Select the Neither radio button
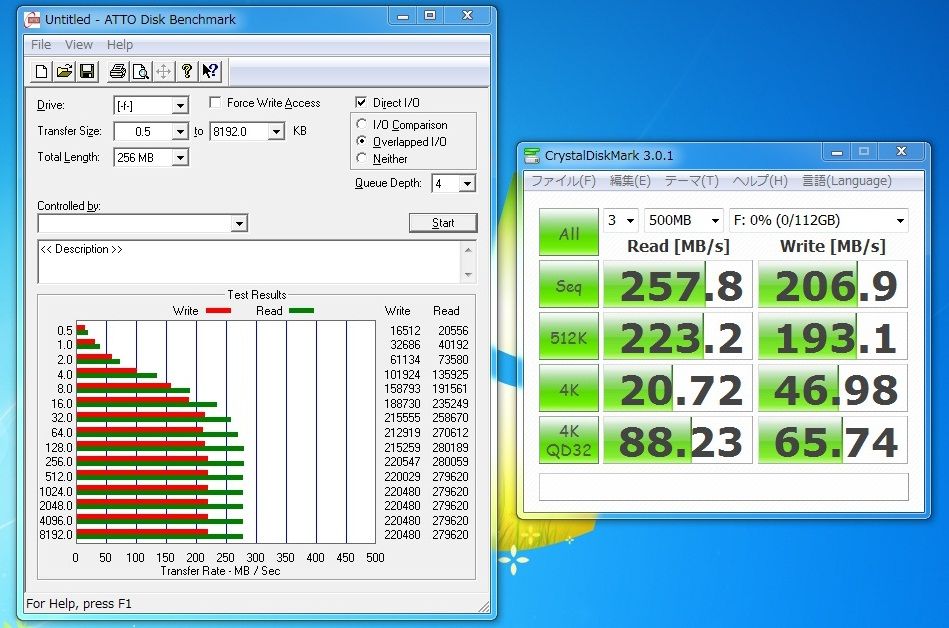 pos(361,158)
